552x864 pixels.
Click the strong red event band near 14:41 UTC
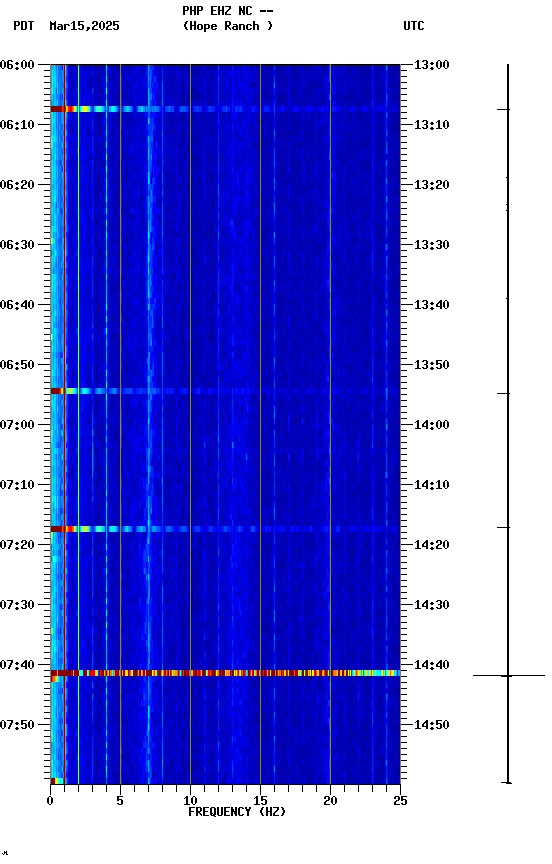[x=225, y=673]
